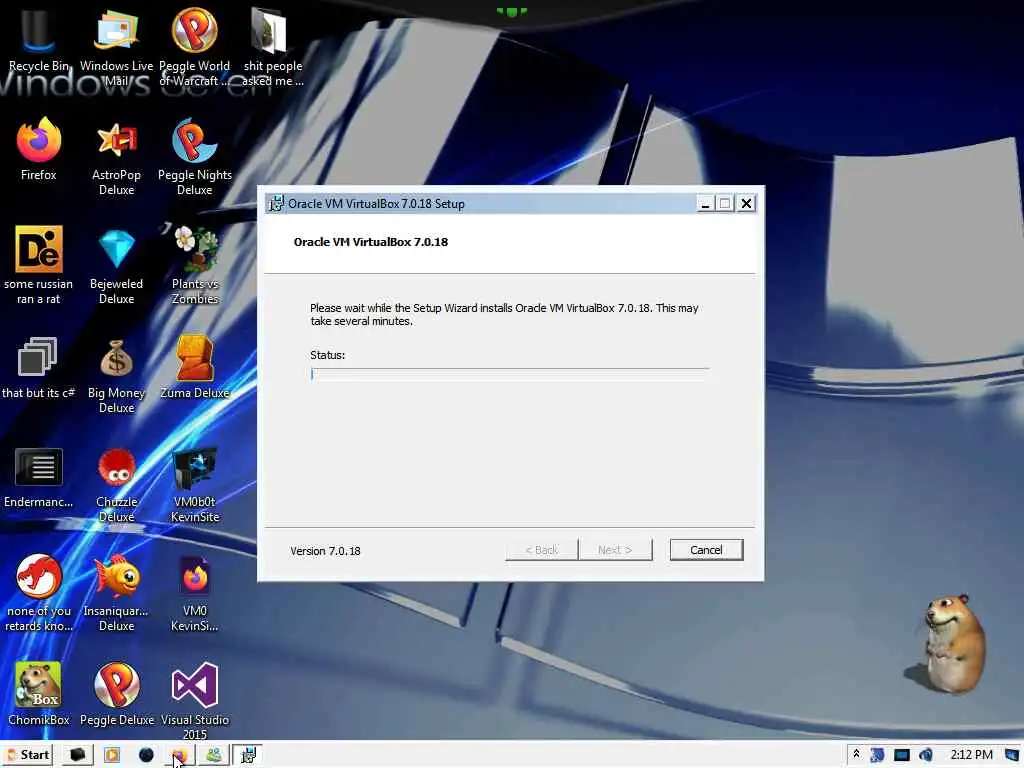Open the Messenger people taskbar icon
Viewport: 1024px width, 768px height.
214,755
